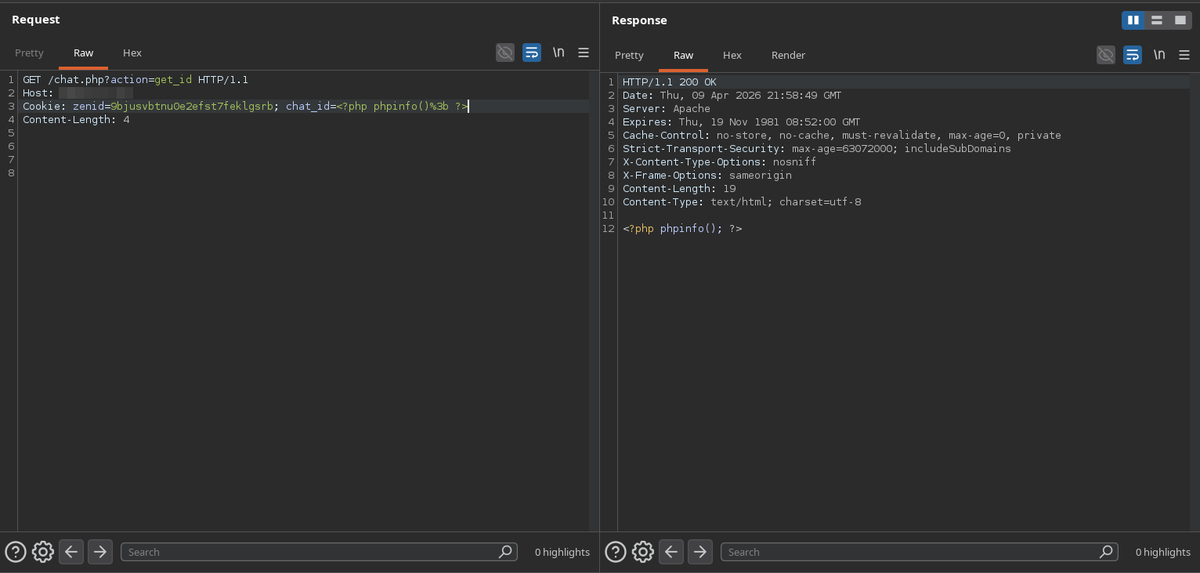Open the Request Hex tab
The width and height of the screenshot is (1200, 573).
pyautogui.click(x=132, y=53)
